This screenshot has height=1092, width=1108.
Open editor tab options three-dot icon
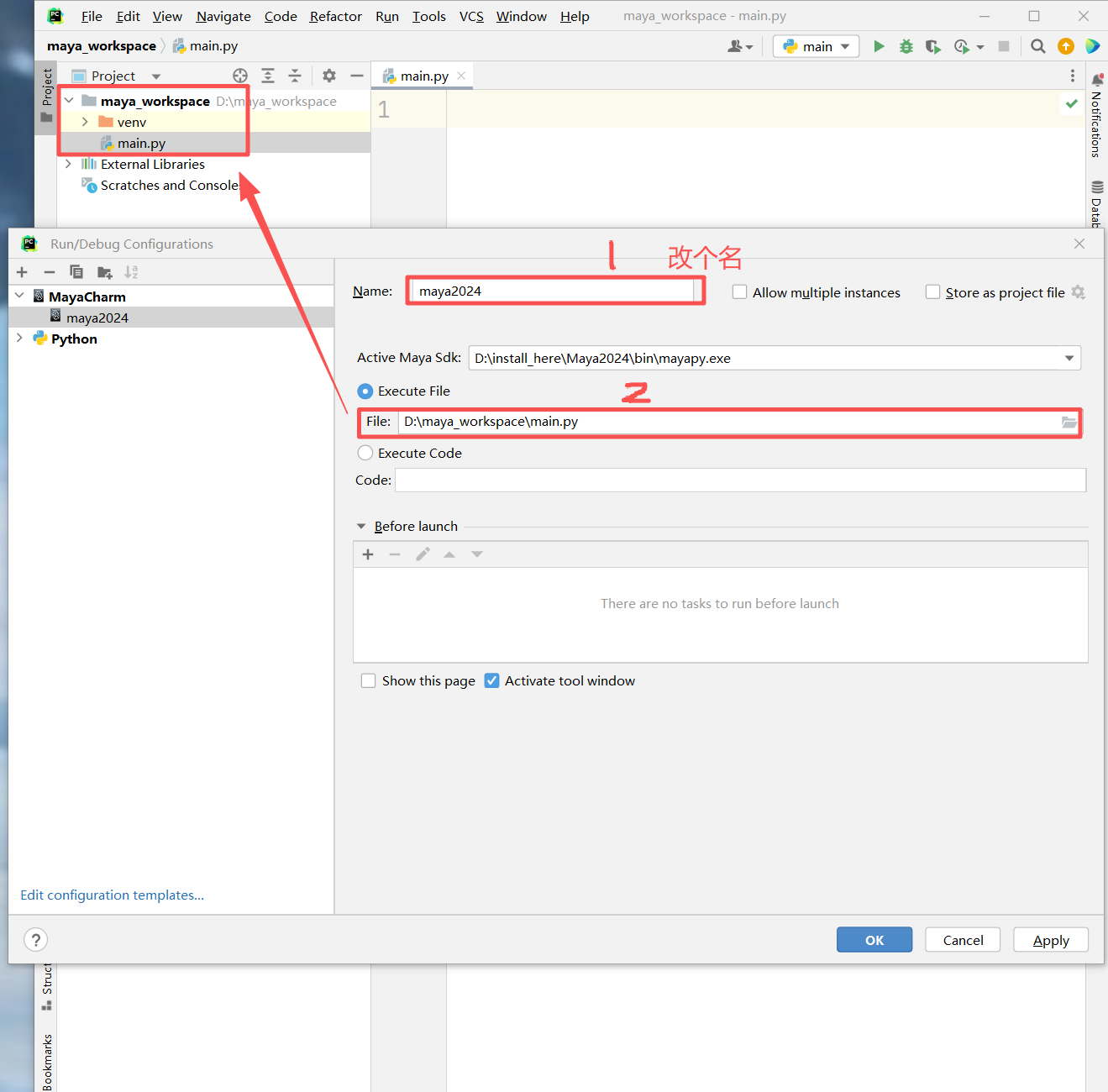click(1072, 76)
